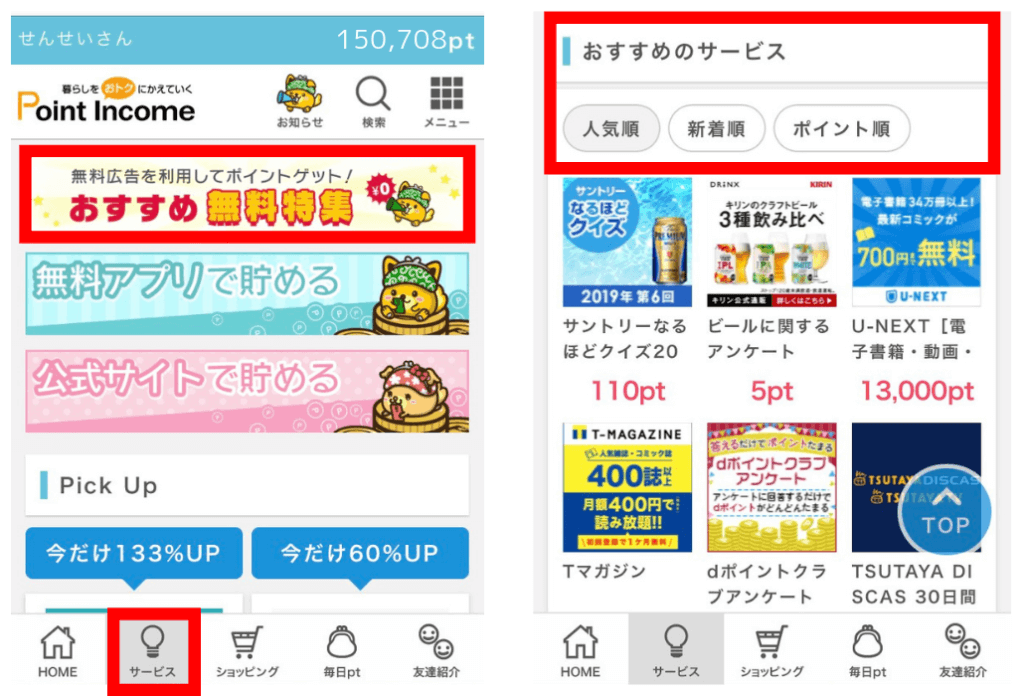
Task: Open the おすすめ無料特集 banner
Action: pos(247,194)
